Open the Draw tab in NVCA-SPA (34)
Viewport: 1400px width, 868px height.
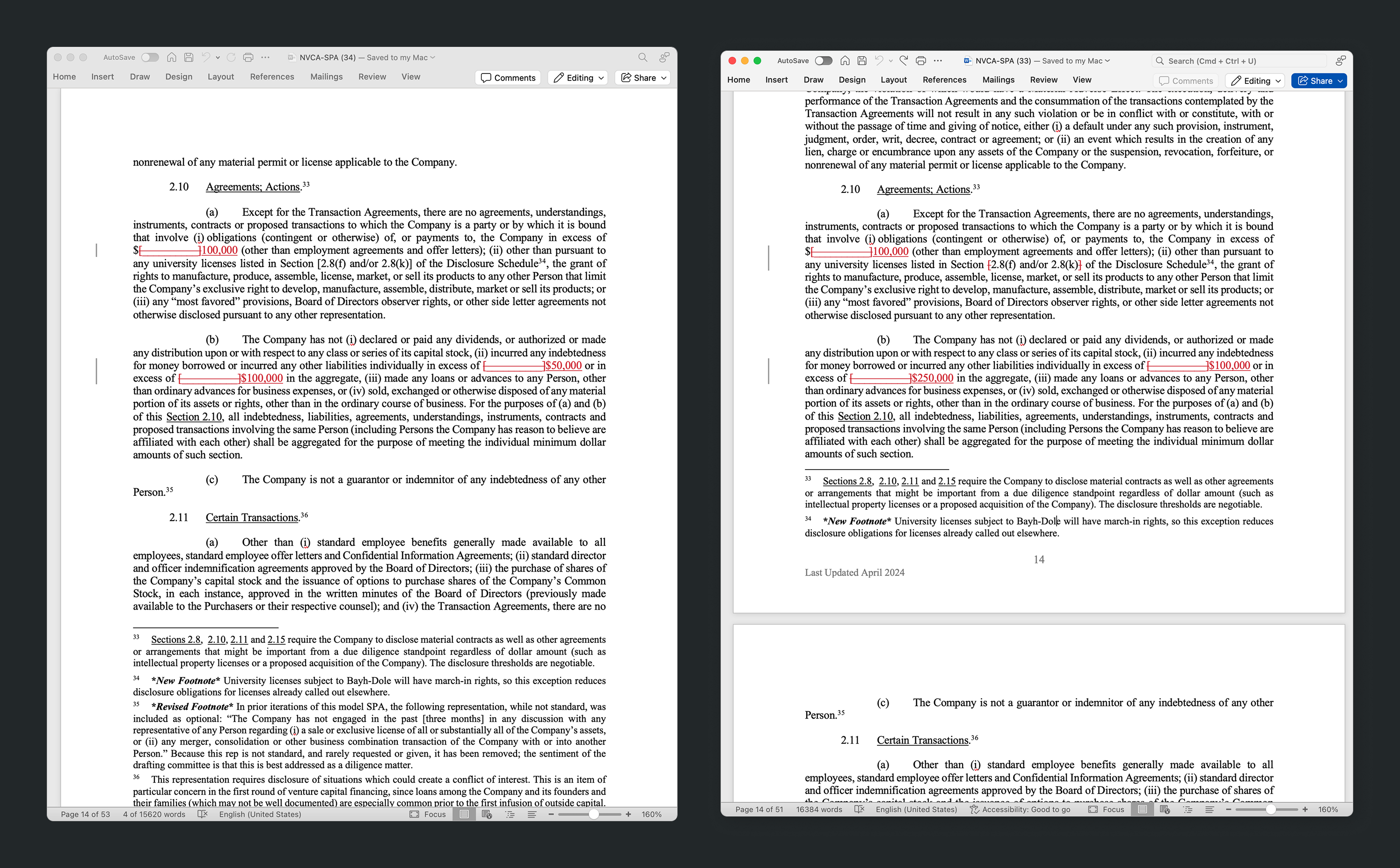click(x=139, y=77)
